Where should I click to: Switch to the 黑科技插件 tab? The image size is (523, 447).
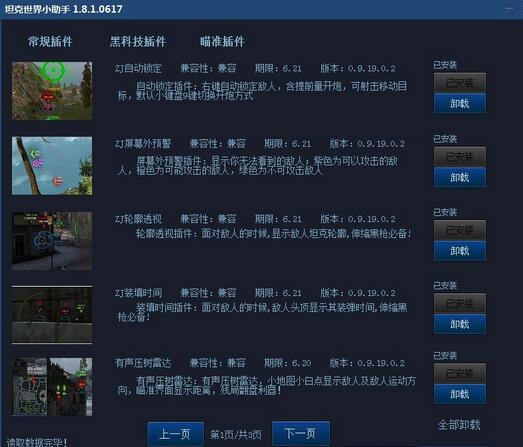click(x=138, y=41)
